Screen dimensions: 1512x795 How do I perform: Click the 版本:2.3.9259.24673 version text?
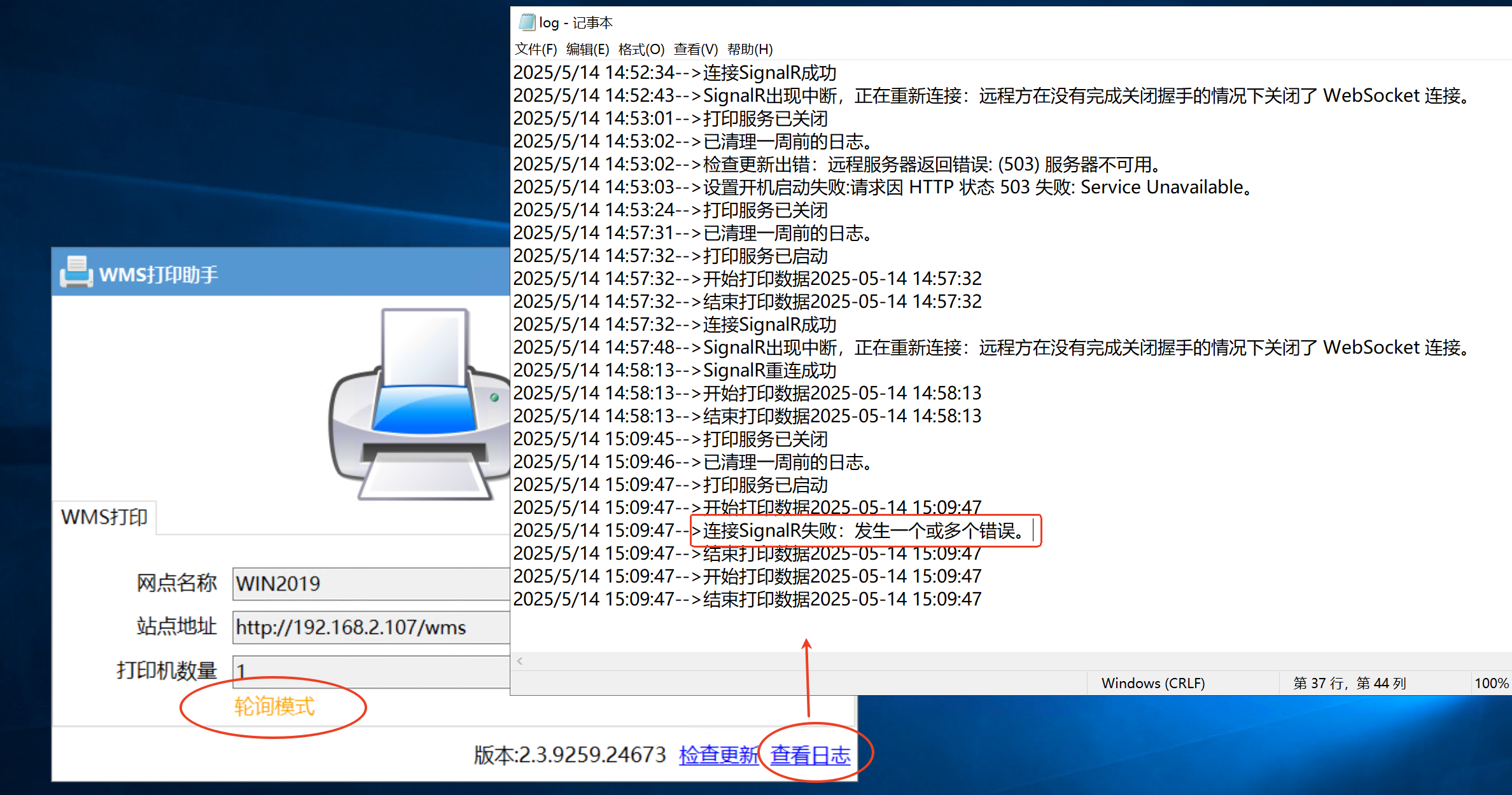pos(570,755)
